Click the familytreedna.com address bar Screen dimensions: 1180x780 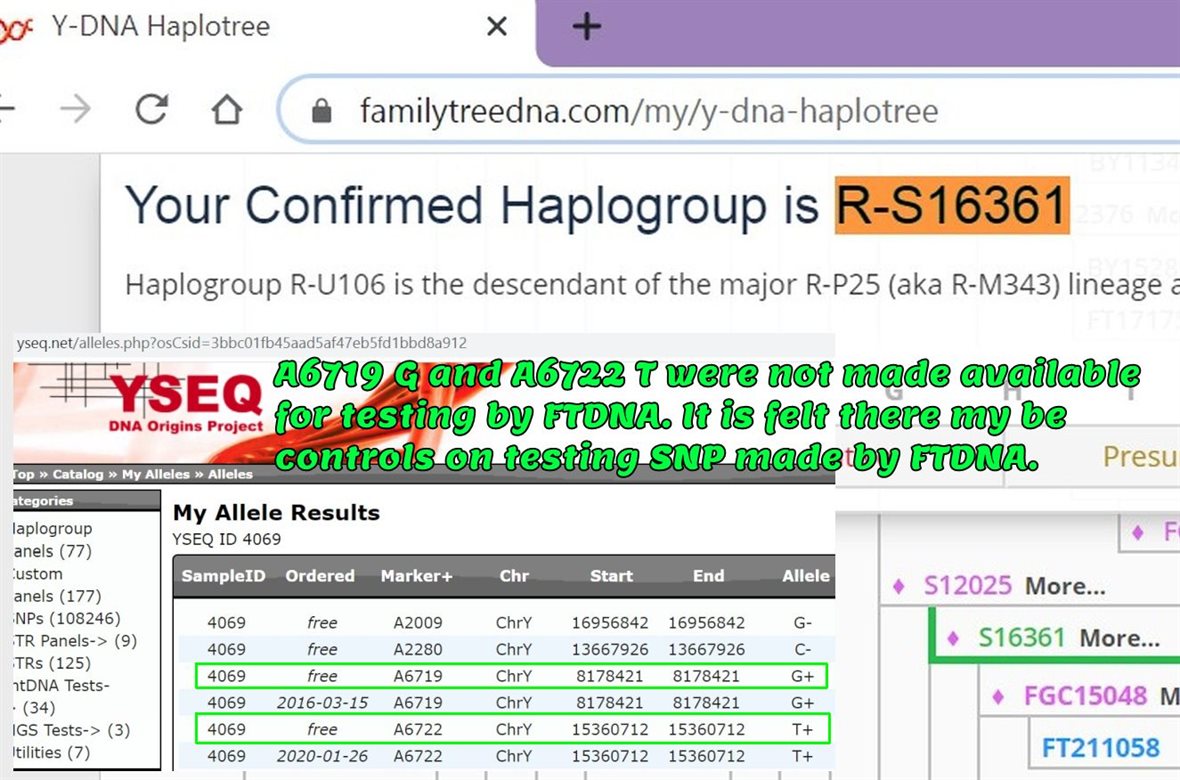coord(650,110)
